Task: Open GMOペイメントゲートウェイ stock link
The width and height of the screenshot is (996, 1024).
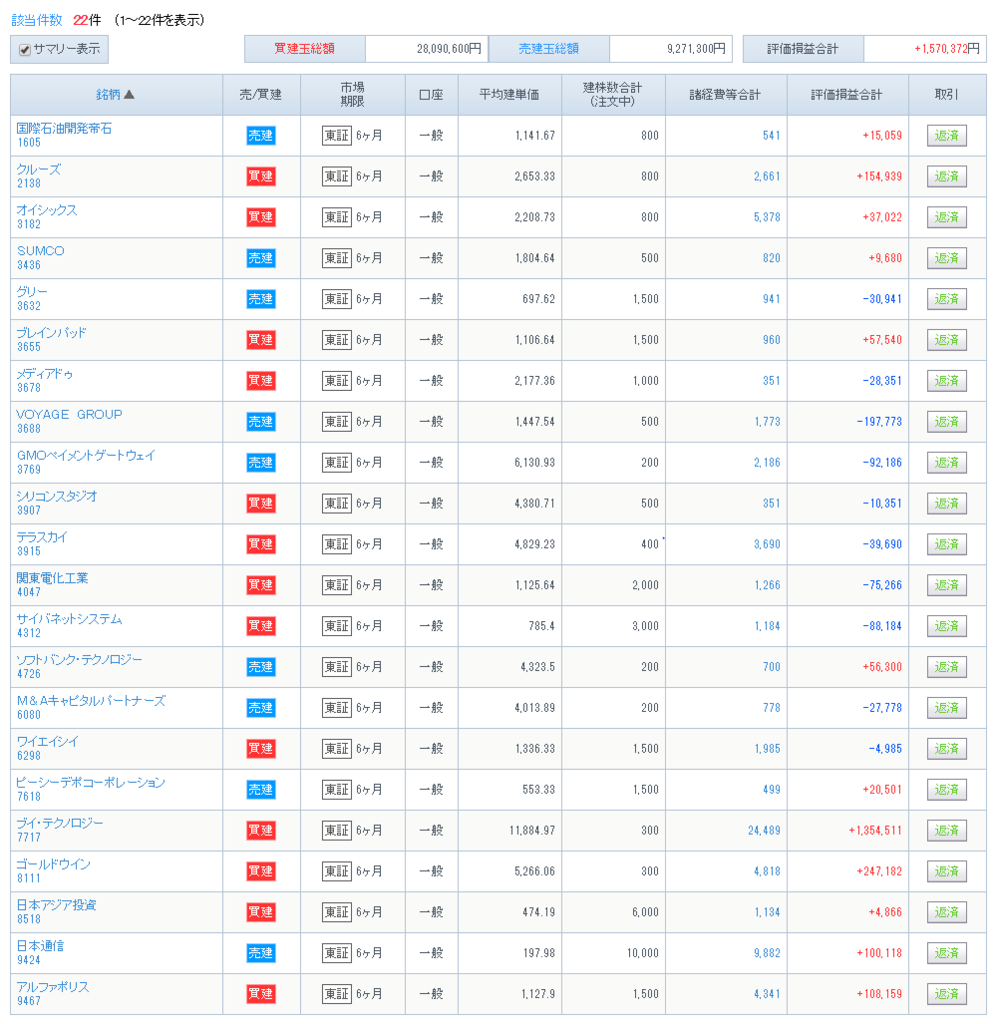Action: (86, 456)
